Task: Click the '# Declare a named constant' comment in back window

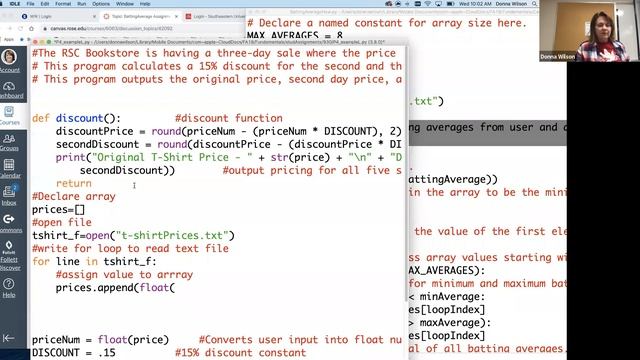Action: click(x=387, y=23)
